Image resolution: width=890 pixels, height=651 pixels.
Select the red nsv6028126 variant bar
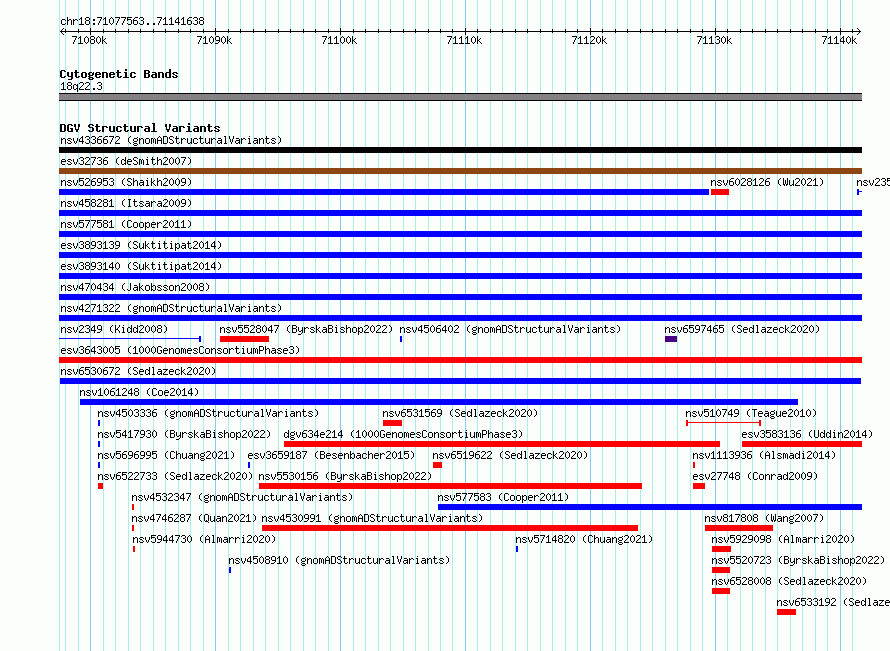tap(720, 192)
